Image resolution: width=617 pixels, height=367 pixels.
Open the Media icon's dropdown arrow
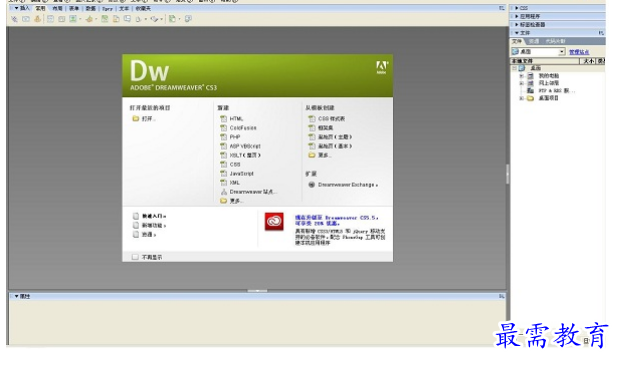click(x=96, y=19)
